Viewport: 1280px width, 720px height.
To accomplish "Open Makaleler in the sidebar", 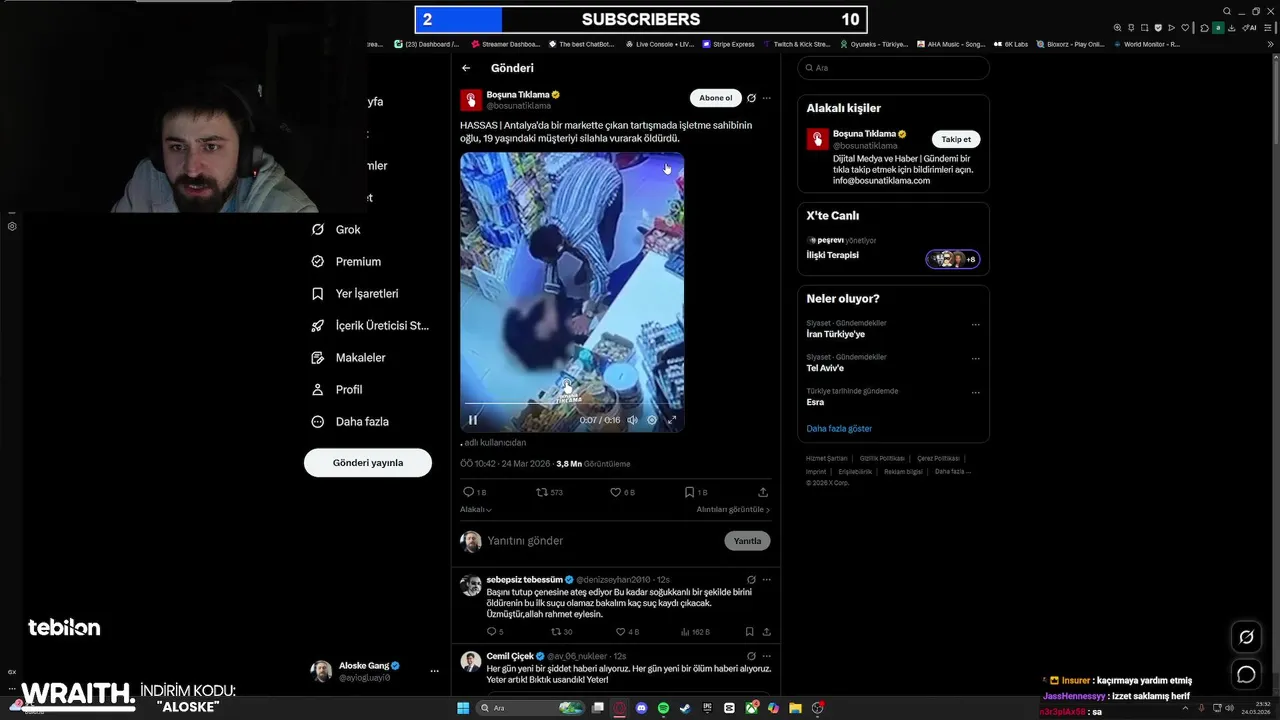I will 348,357.
